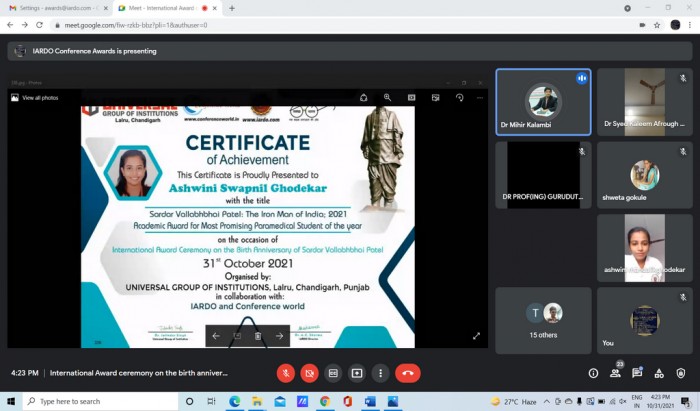Switch to the Gmail Settings tab
The width and height of the screenshot is (700, 411).
click(x=56, y=8)
